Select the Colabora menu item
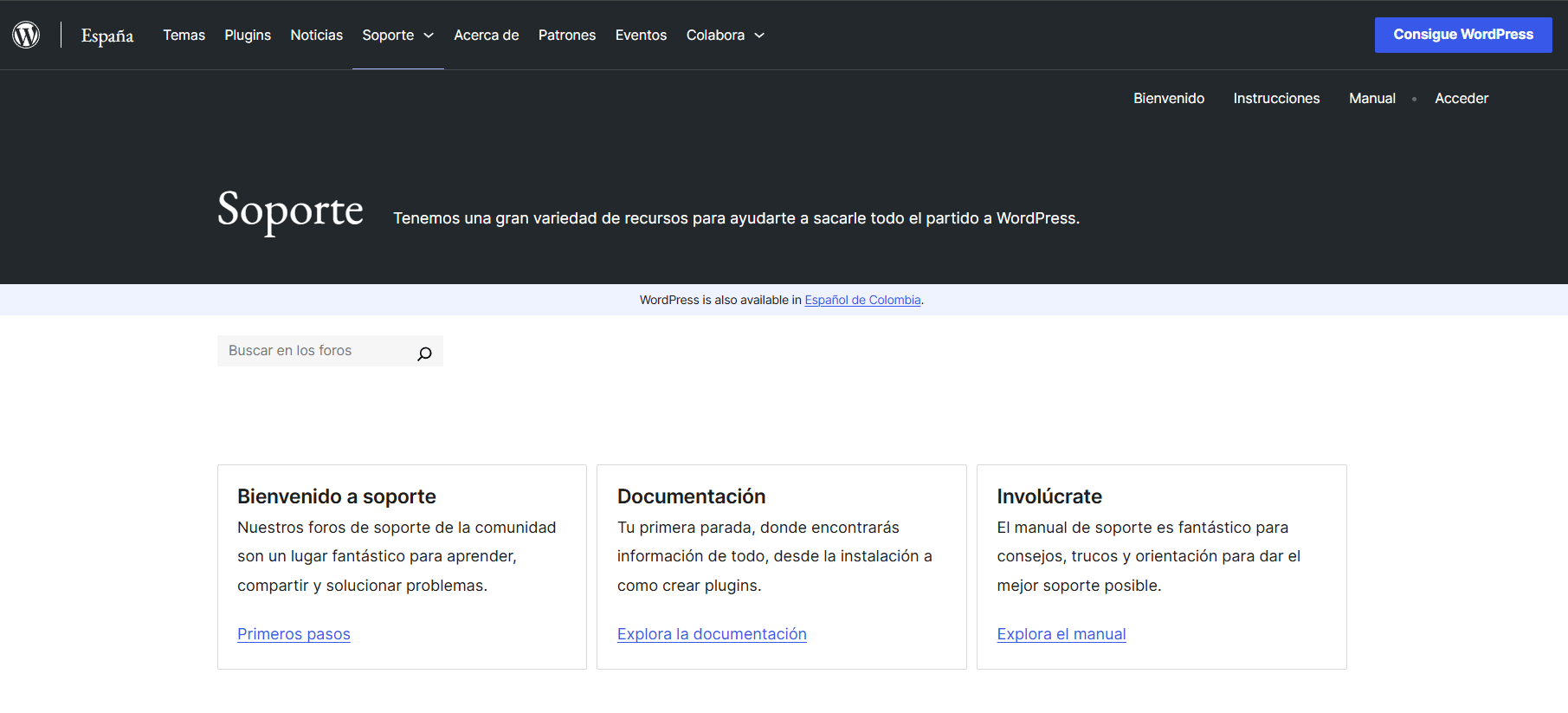The height and width of the screenshot is (713, 1568). point(715,35)
